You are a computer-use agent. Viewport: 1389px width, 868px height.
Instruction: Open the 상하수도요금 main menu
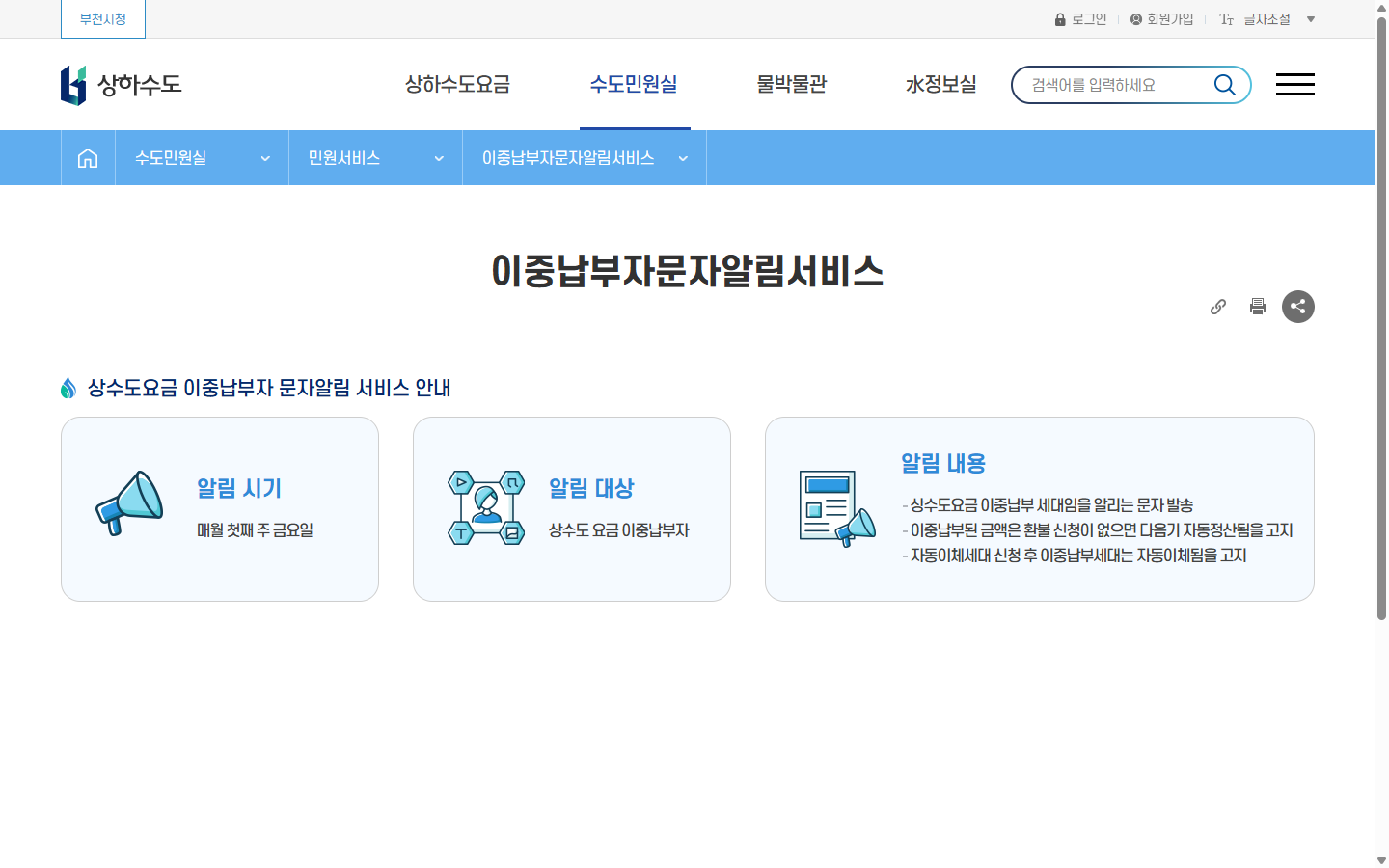[x=457, y=85]
